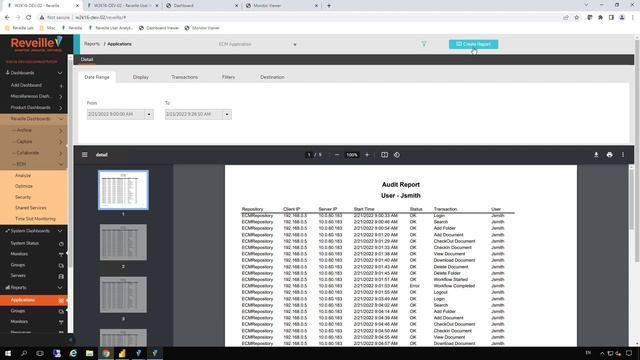The width and height of the screenshot is (640, 360).
Task: Click Applications report in sidebar
Action: 34,300
